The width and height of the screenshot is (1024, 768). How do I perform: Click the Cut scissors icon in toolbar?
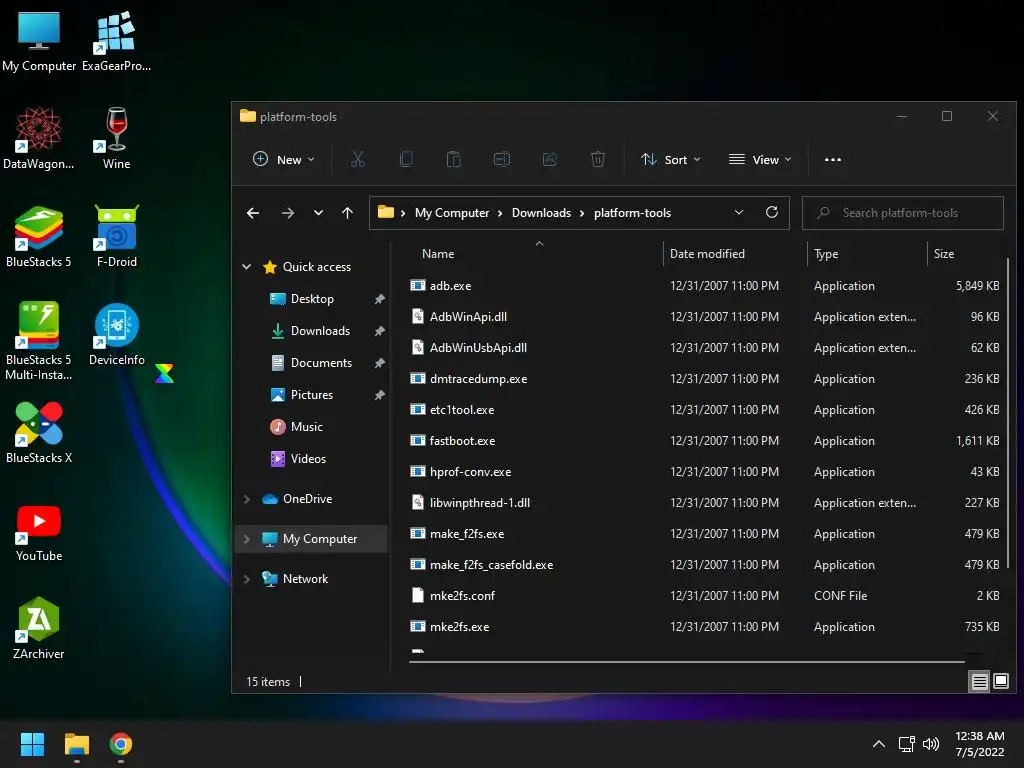click(x=357, y=159)
